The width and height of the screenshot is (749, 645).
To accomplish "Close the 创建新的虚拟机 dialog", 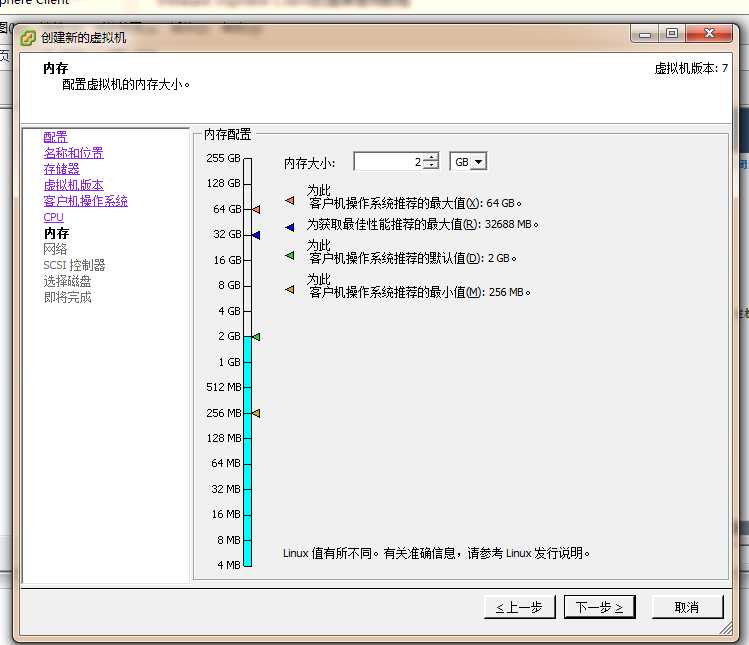I will click(709, 33).
